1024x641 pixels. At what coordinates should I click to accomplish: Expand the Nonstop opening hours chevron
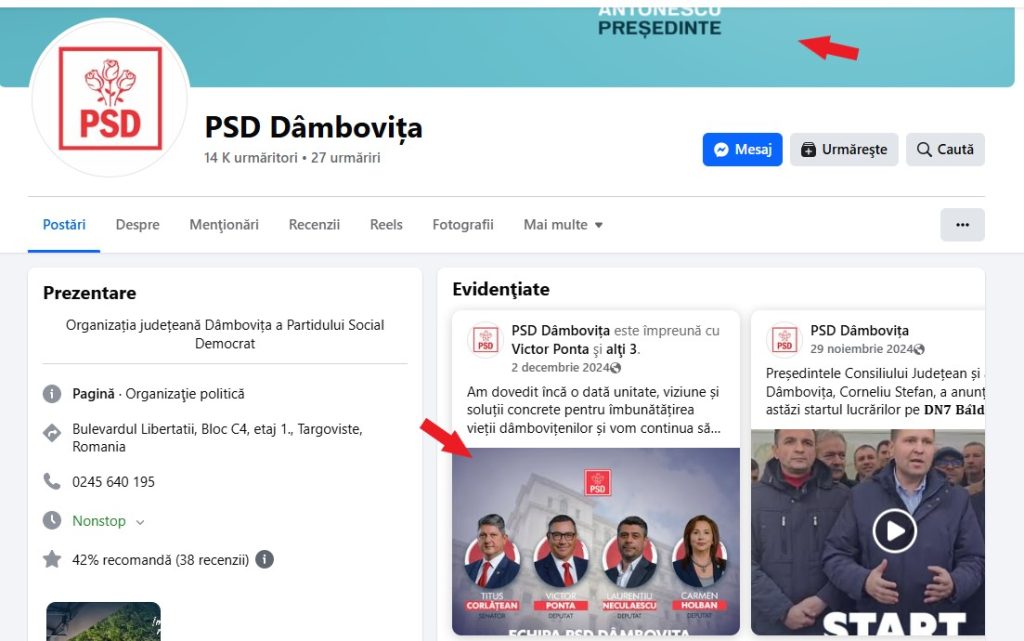(140, 522)
